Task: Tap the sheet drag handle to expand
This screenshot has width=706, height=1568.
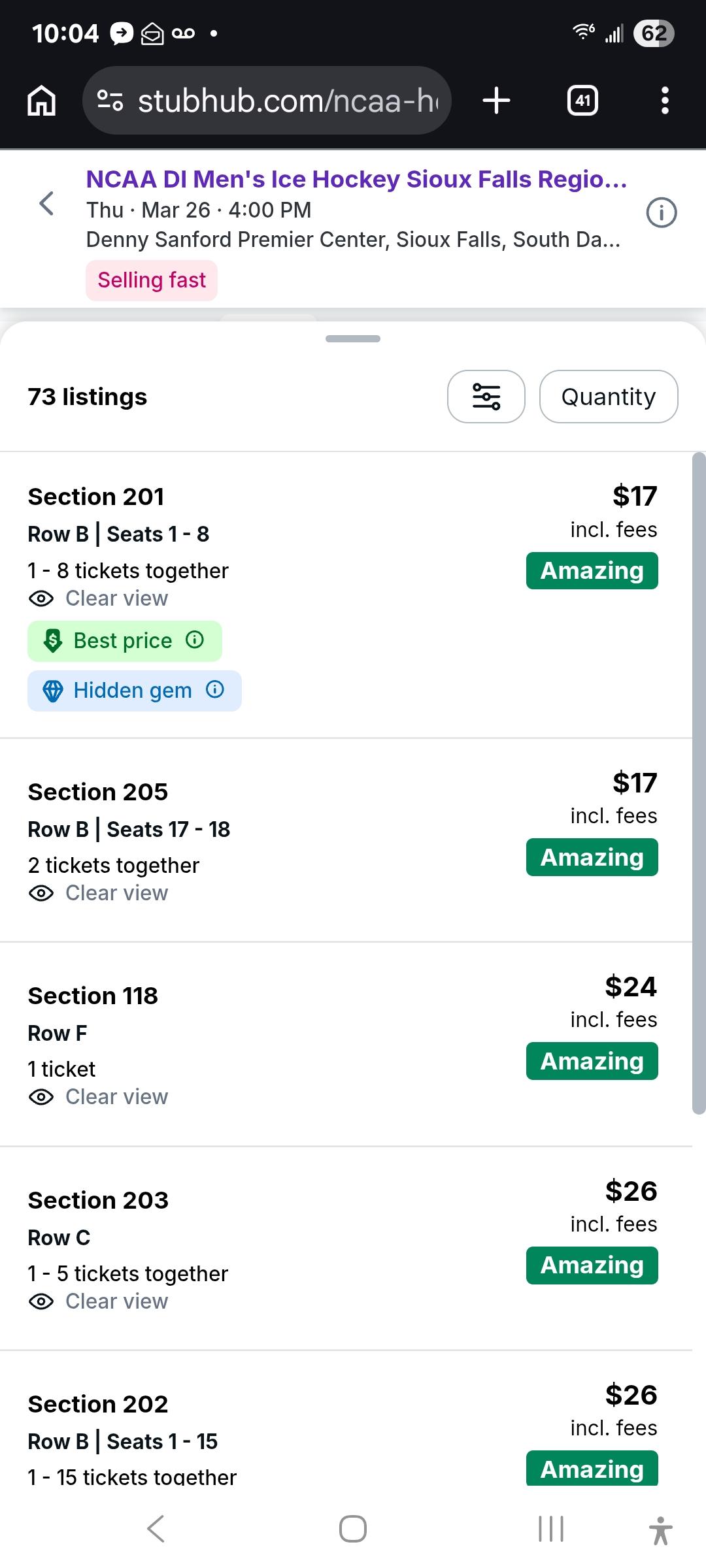Action: coord(353,338)
